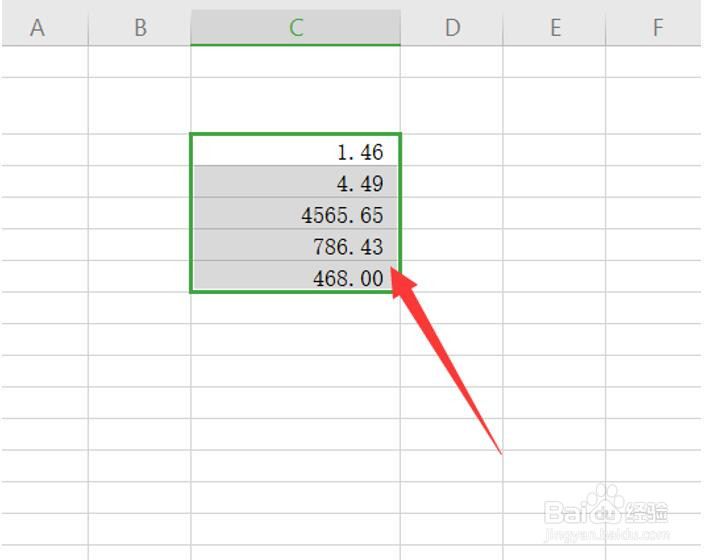
Task: Select the cell showing 4565.65
Action: pos(296,213)
